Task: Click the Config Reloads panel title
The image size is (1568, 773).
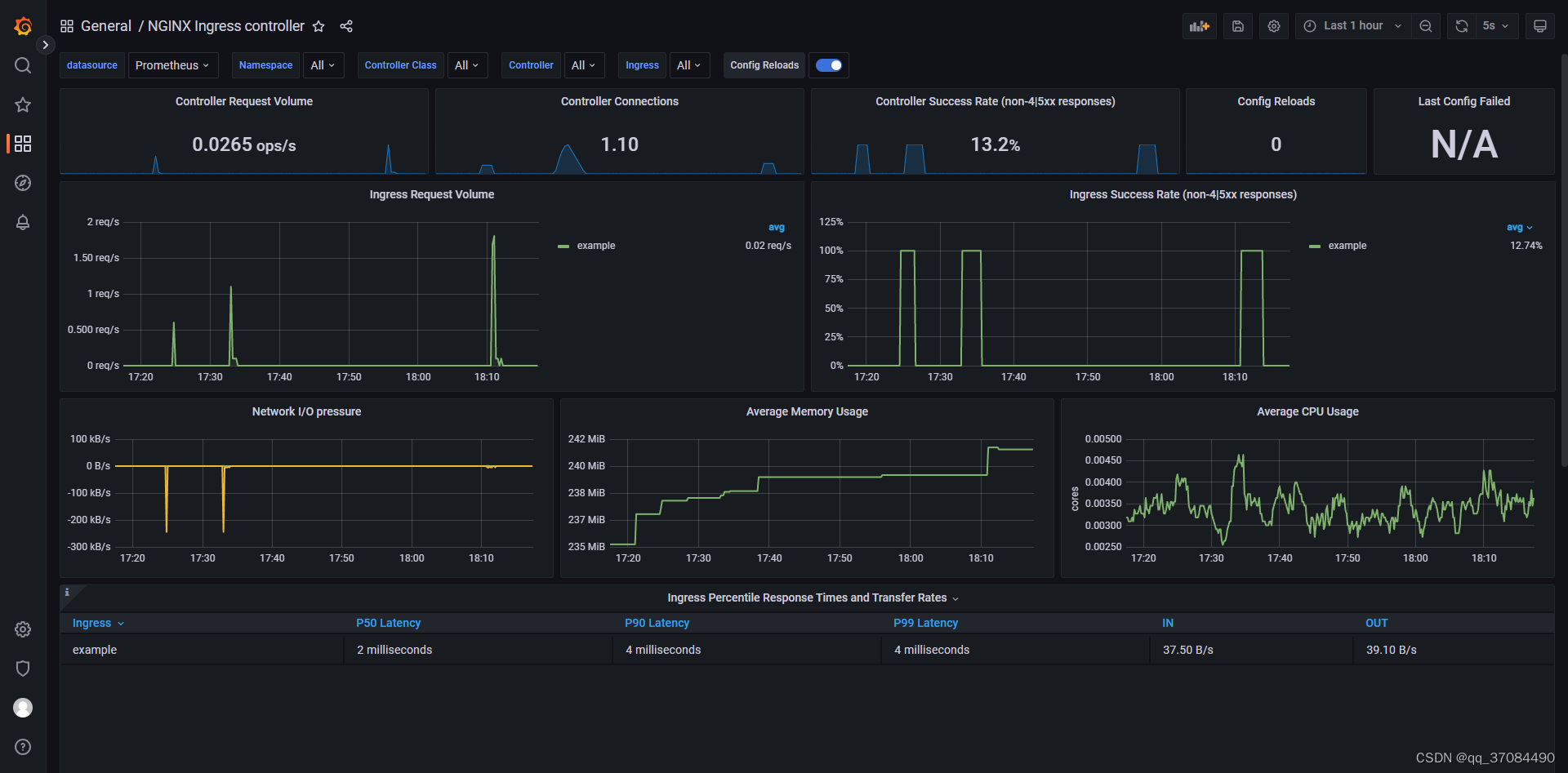Action: [1276, 101]
